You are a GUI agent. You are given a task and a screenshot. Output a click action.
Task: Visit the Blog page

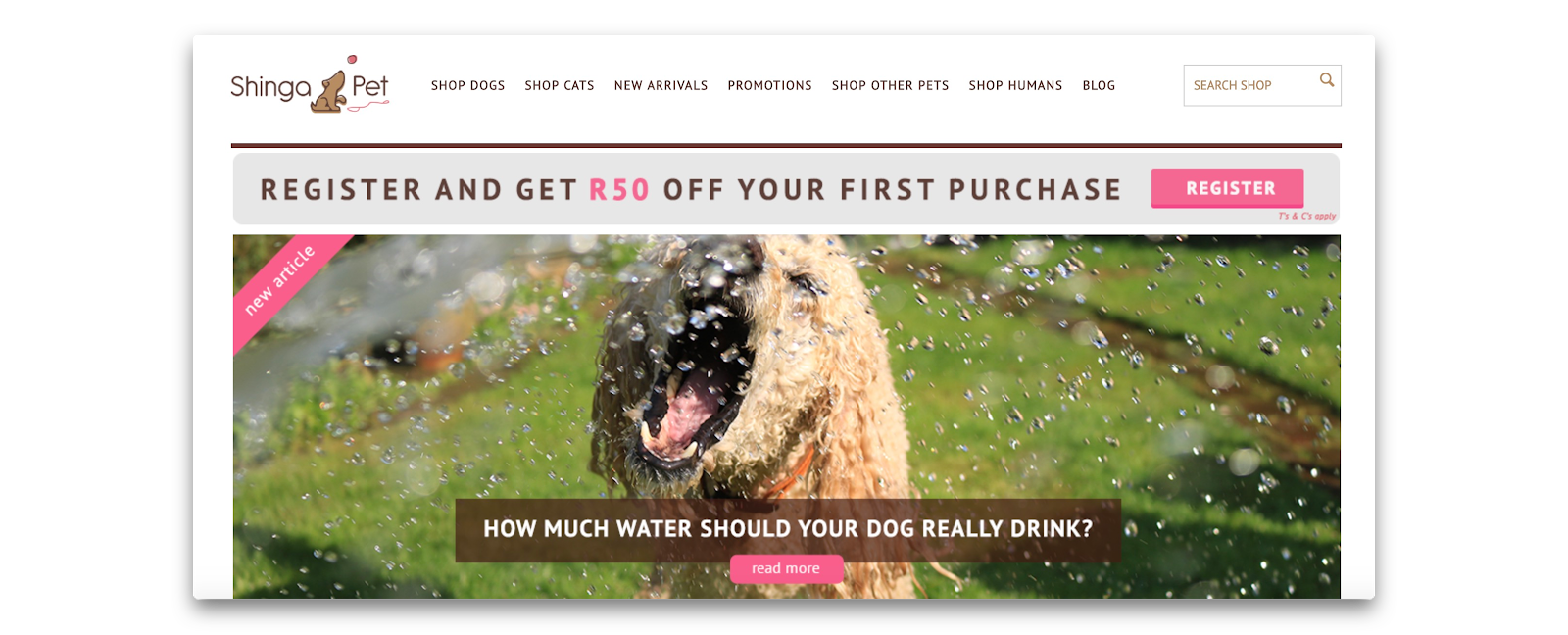1099,86
